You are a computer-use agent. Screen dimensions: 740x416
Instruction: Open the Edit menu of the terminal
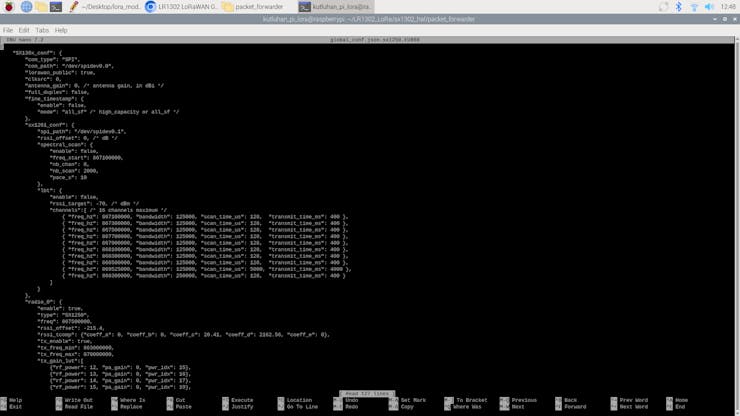(24, 30)
